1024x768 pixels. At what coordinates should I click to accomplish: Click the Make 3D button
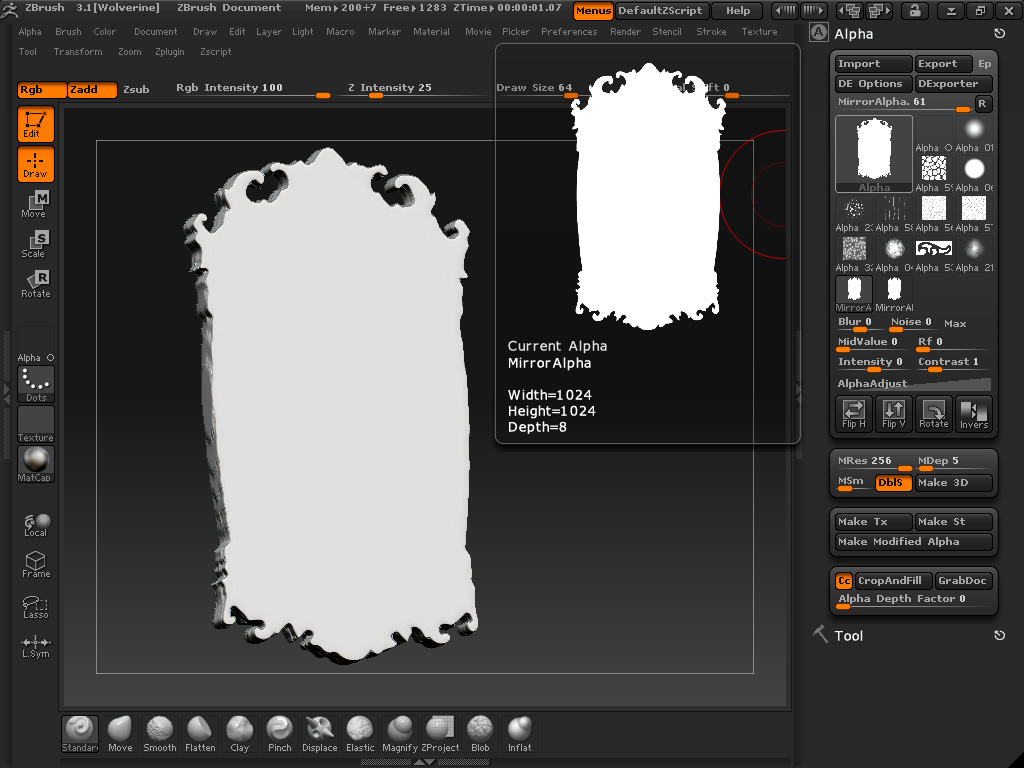click(953, 483)
